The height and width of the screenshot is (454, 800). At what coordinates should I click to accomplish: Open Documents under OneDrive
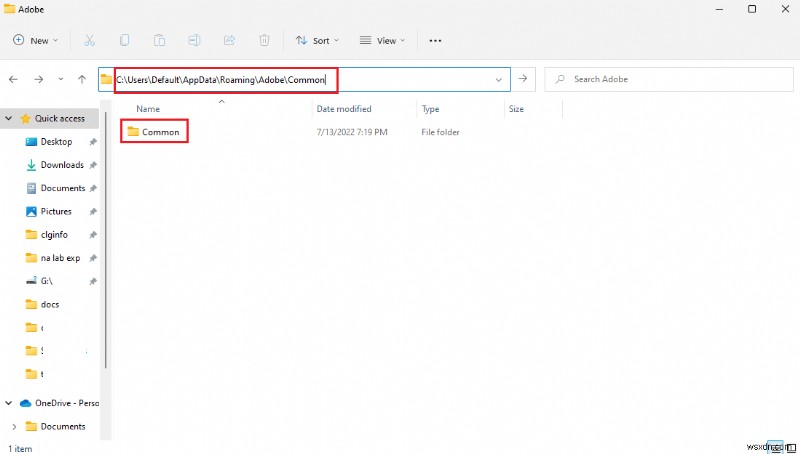63,426
